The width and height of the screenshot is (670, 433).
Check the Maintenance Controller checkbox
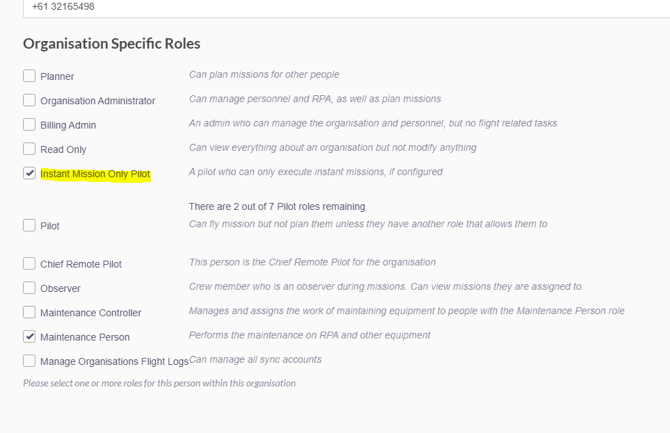[30, 312]
